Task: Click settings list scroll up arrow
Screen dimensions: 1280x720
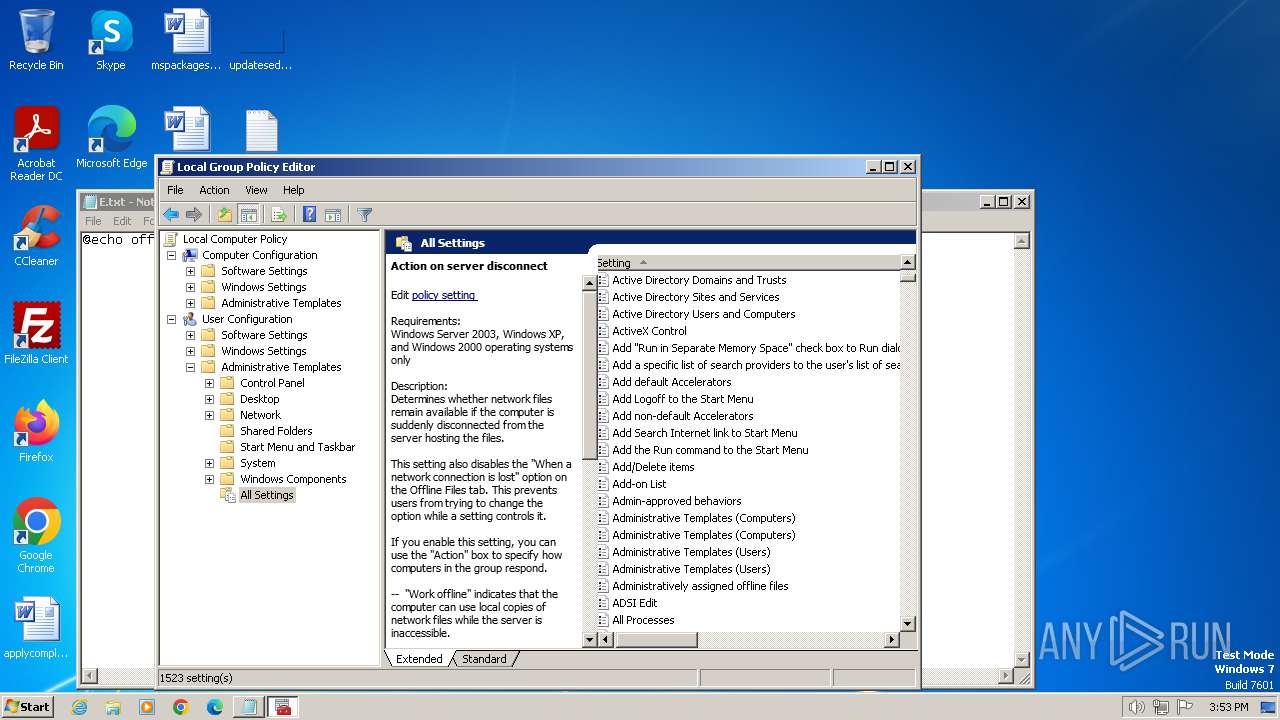Action: point(907,262)
